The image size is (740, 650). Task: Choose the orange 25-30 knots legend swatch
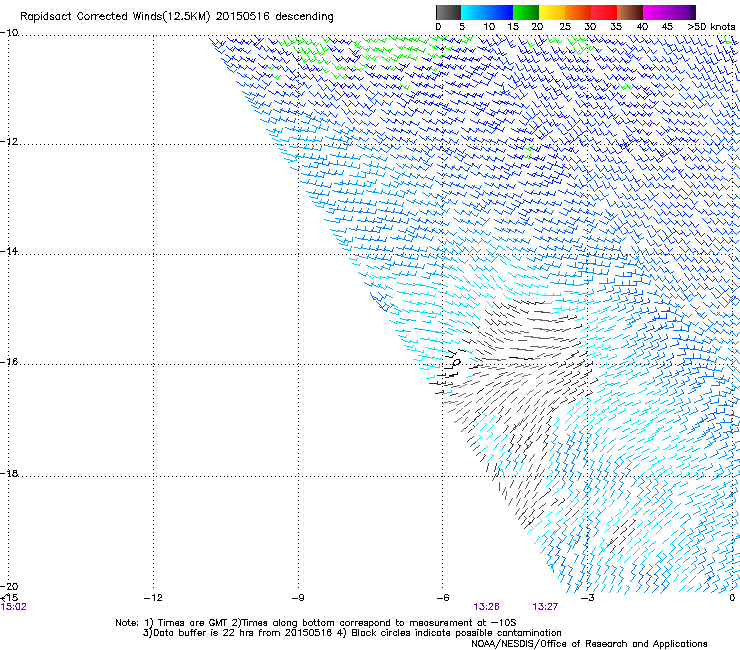click(578, 12)
